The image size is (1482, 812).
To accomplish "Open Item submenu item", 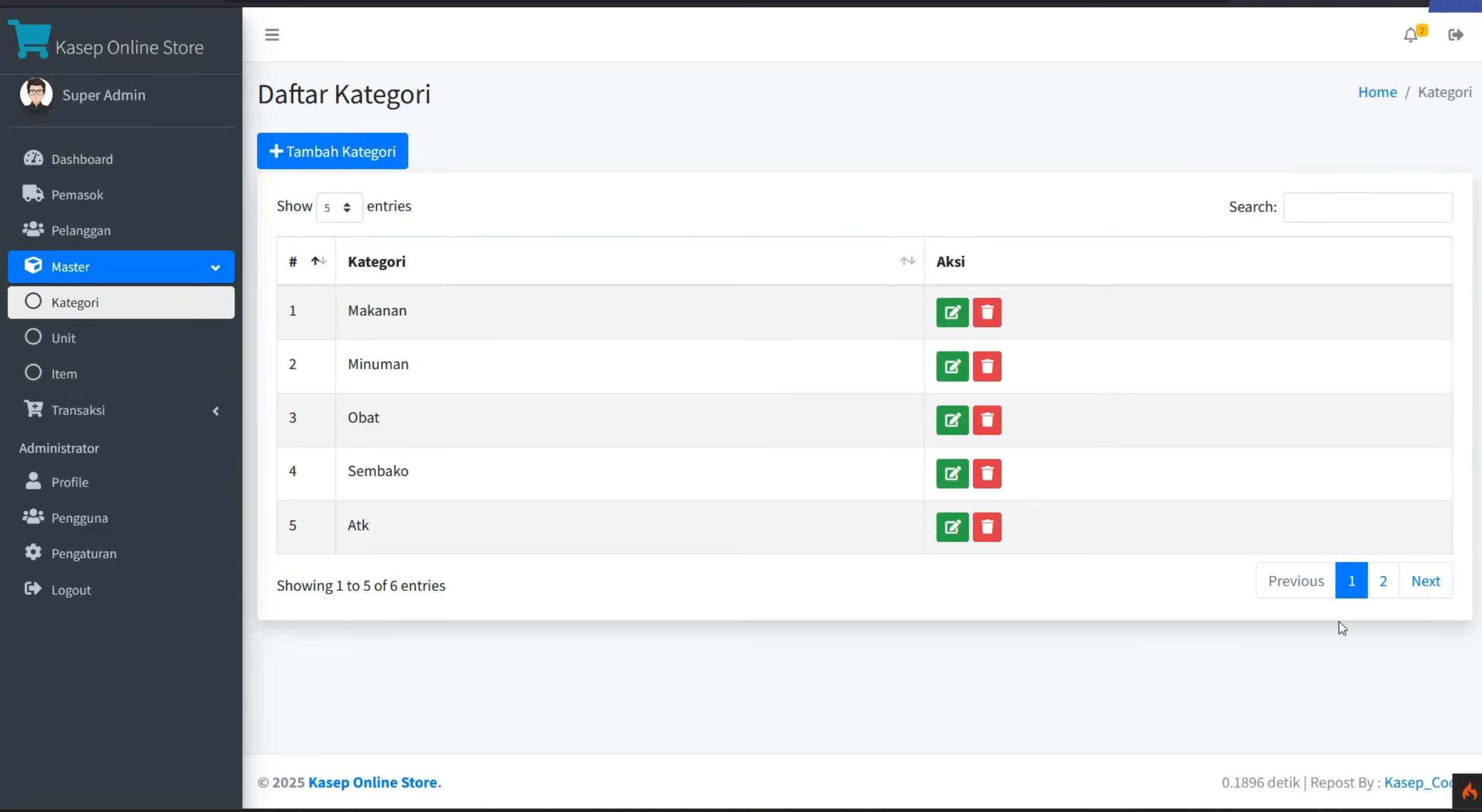I will pyautogui.click(x=121, y=374).
